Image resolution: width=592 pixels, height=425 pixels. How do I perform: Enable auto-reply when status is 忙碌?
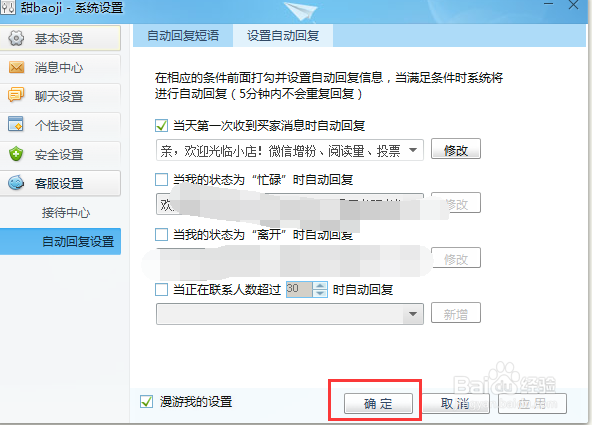[x=161, y=180]
